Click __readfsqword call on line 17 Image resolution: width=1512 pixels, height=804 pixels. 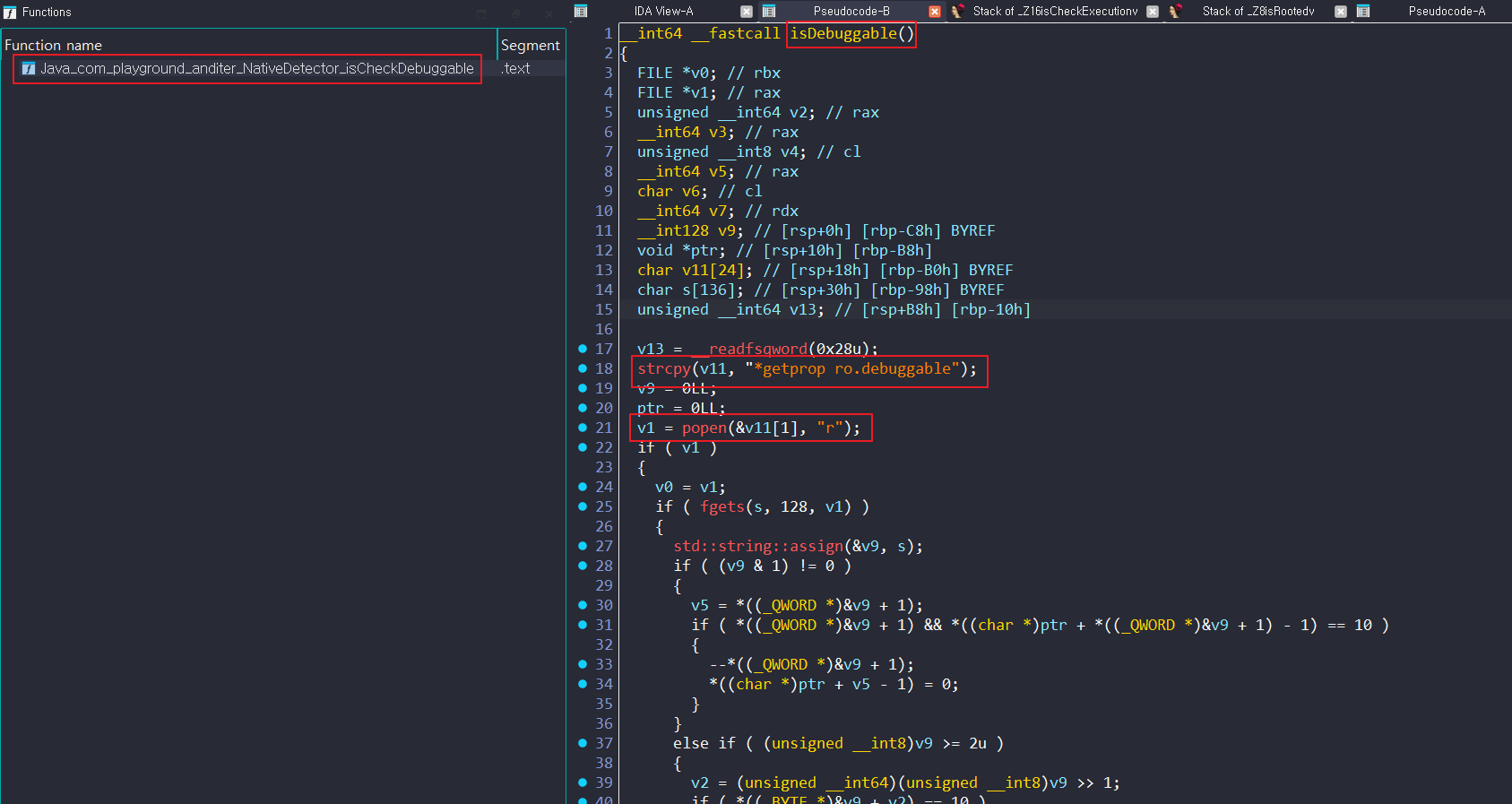coord(749,349)
